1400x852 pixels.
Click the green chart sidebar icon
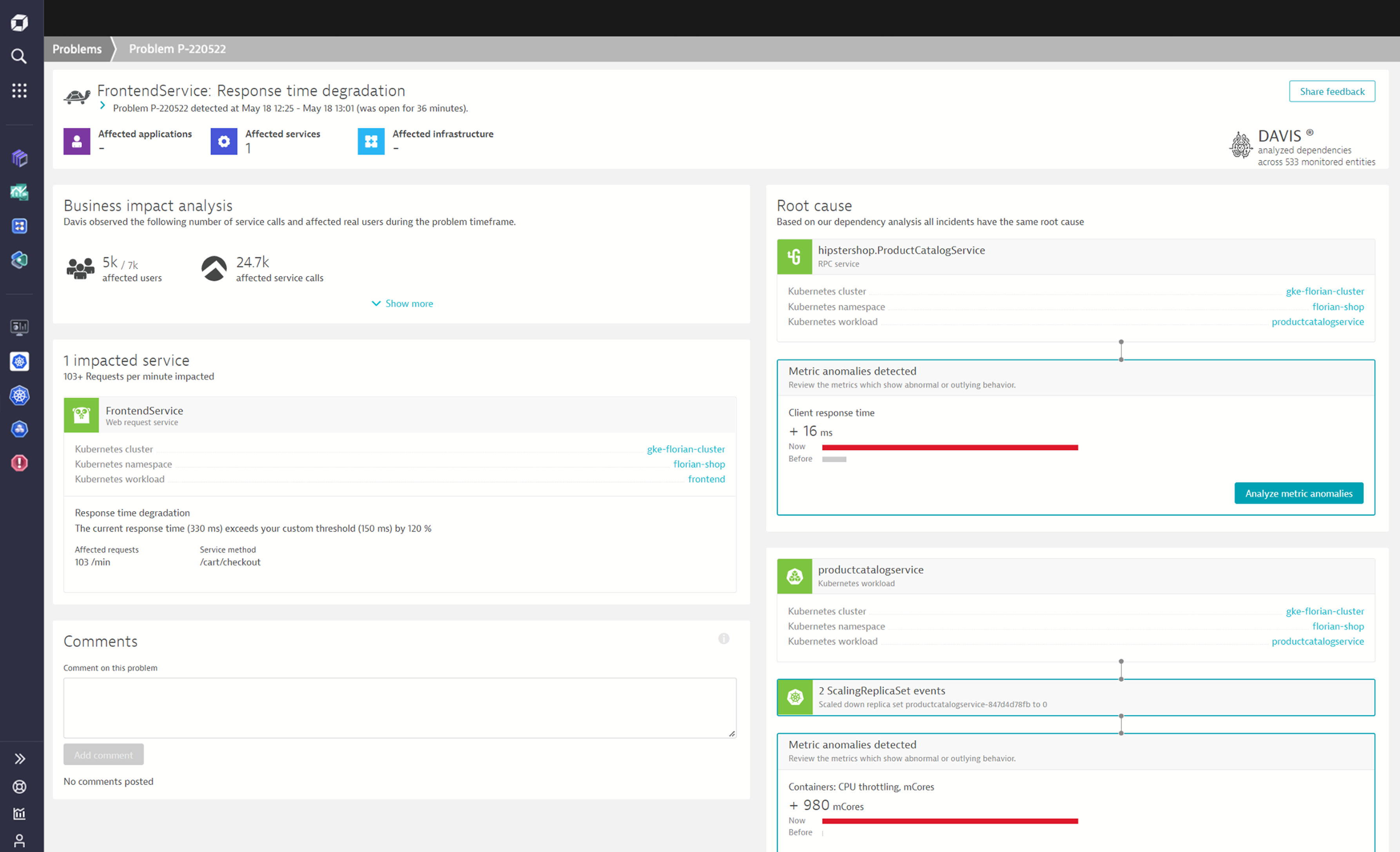pos(19,192)
